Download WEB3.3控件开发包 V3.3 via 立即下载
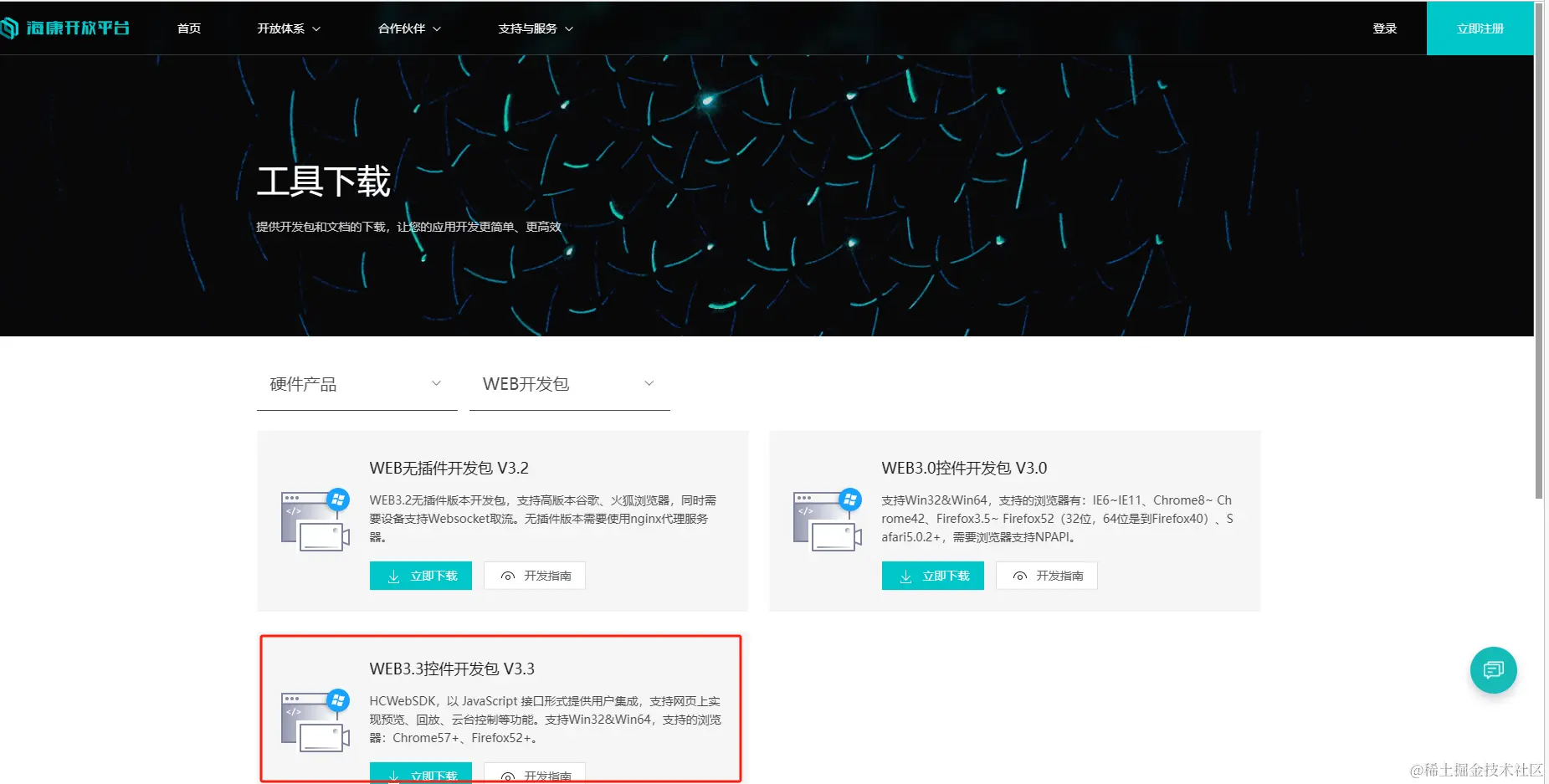This screenshot has height=784, width=1549. click(421, 773)
